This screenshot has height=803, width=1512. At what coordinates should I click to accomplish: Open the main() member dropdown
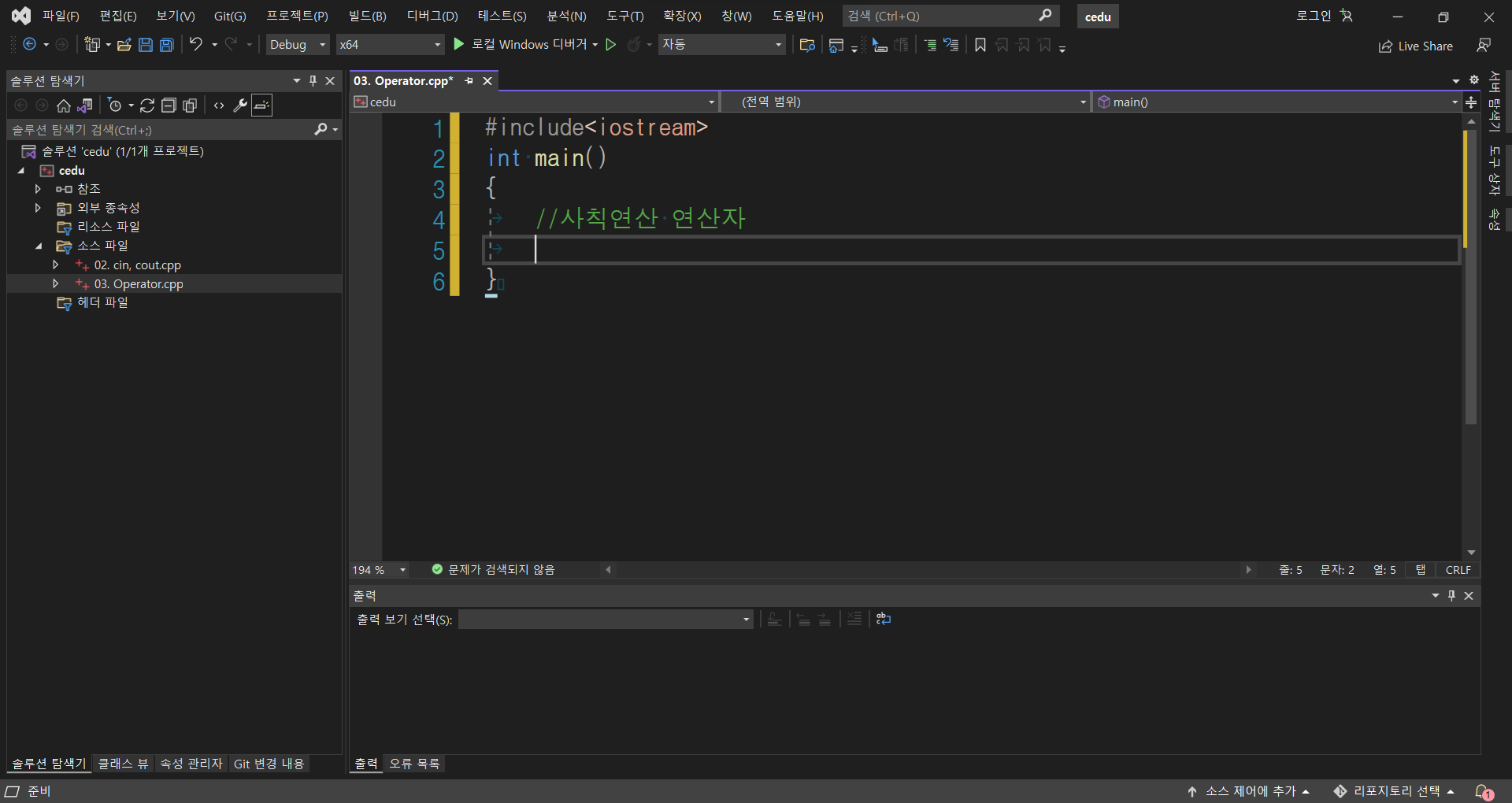pyautogui.click(x=1277, y=102)
